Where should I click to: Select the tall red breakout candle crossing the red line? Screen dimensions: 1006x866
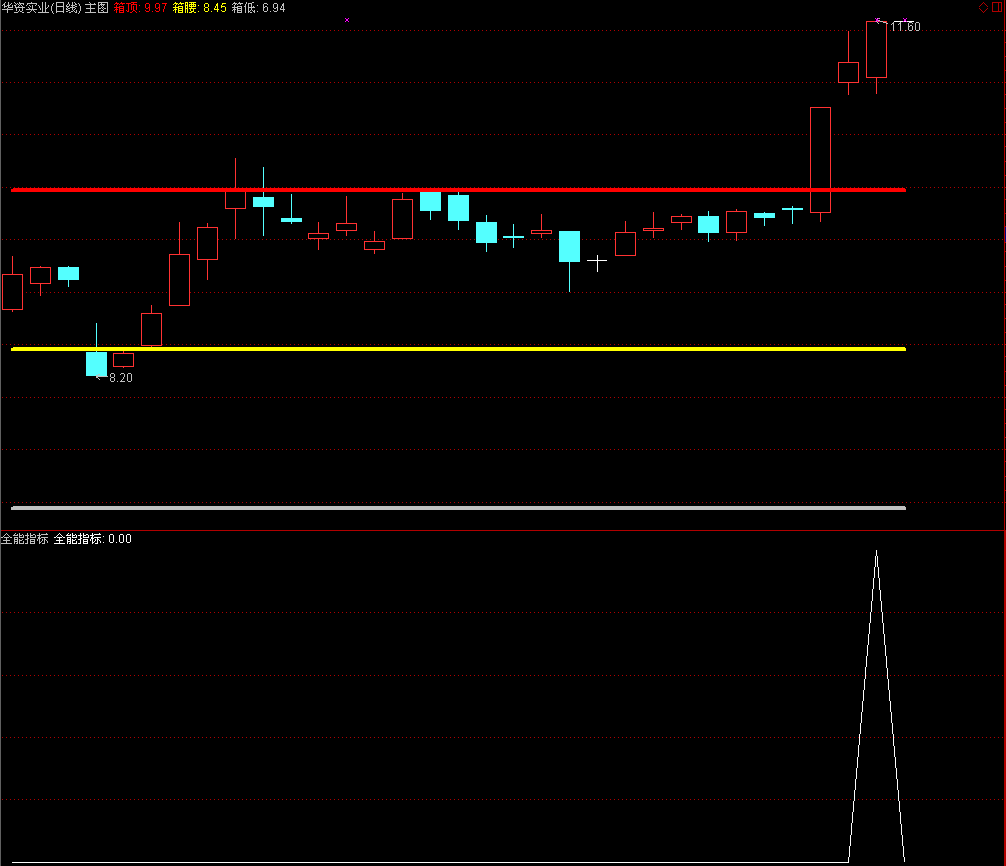coord(821,160)
